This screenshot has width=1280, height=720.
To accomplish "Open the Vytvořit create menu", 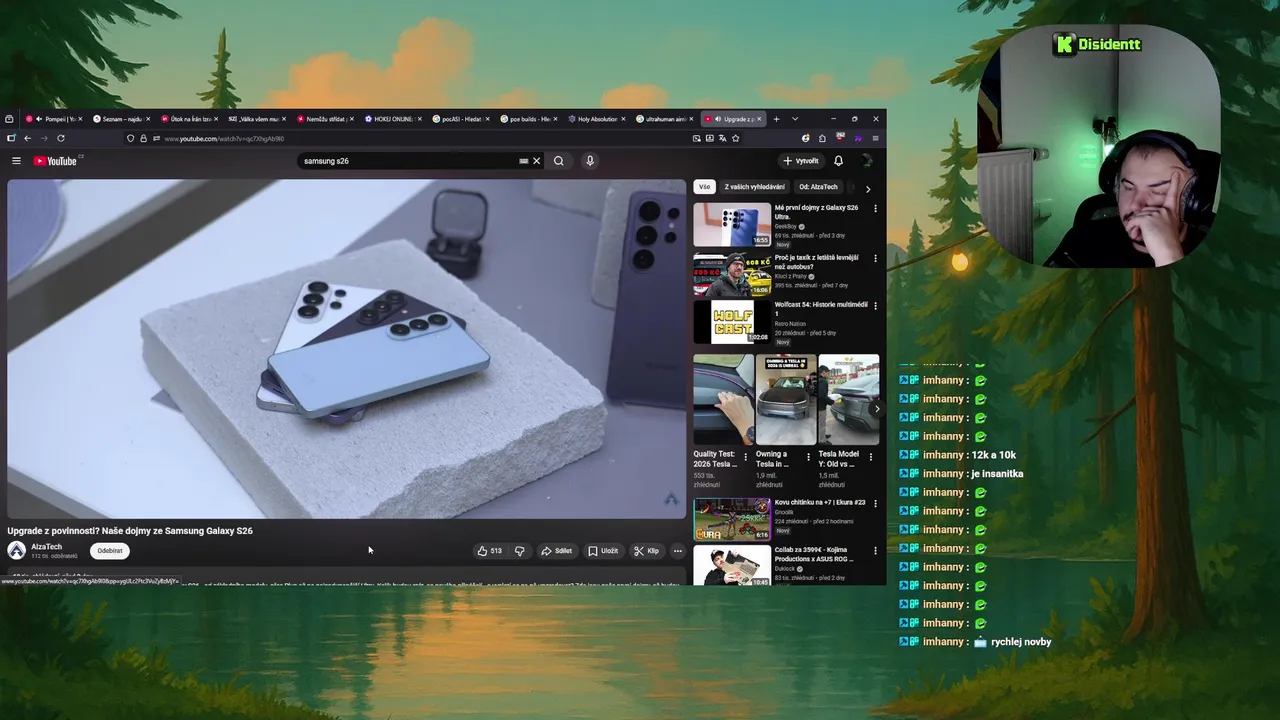I will point(801,161).
